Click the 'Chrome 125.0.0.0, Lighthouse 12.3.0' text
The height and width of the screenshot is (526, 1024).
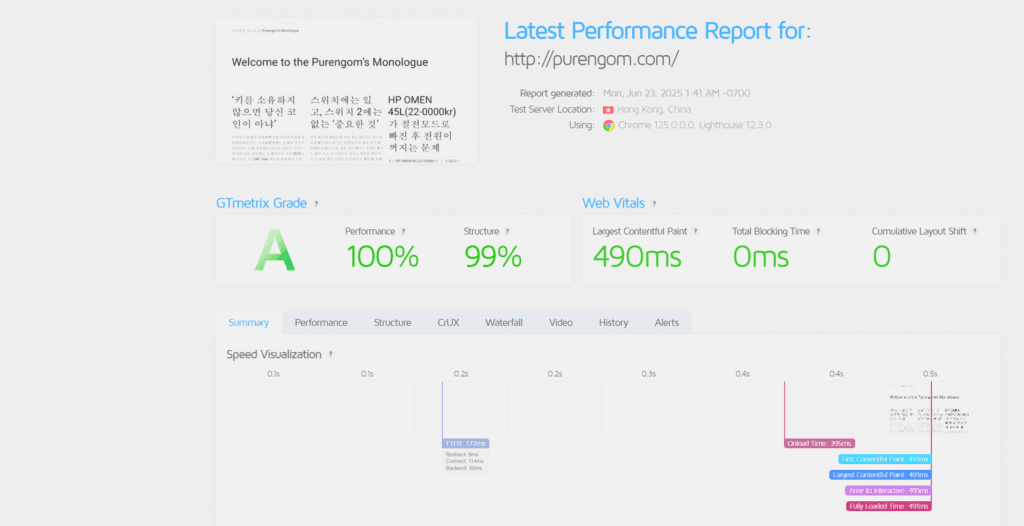tap(695, 125)
